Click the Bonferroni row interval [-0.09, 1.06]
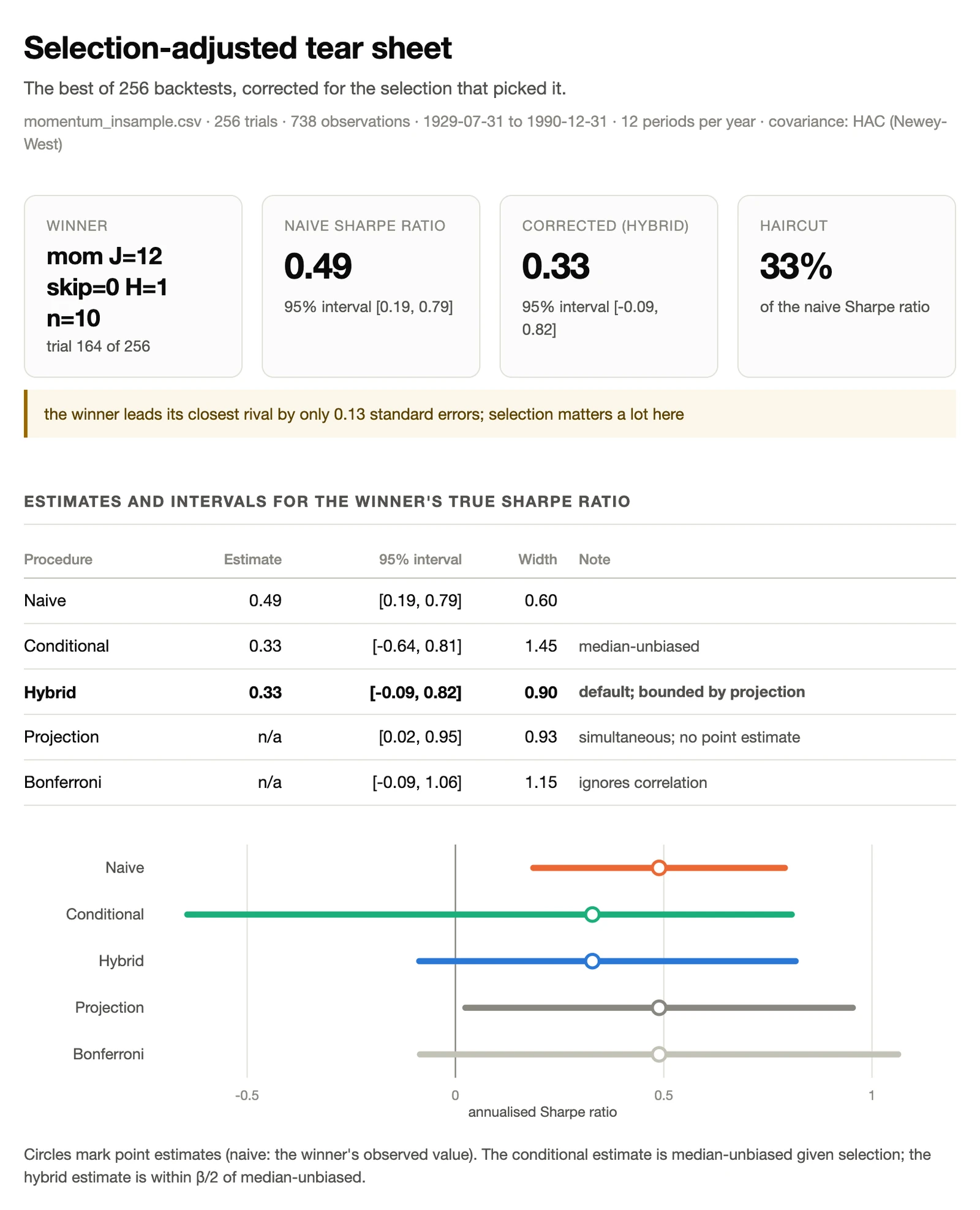The width and height of the screenshot is (980, 1210). (x=417, y=782)
